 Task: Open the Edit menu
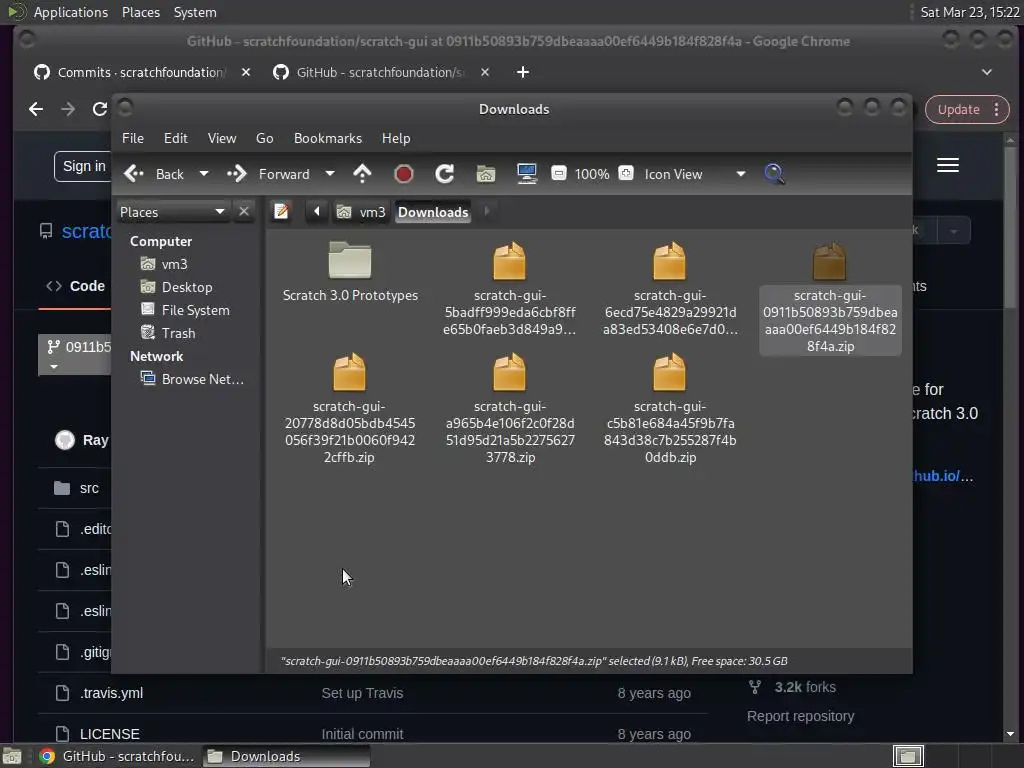coord(176,138)
